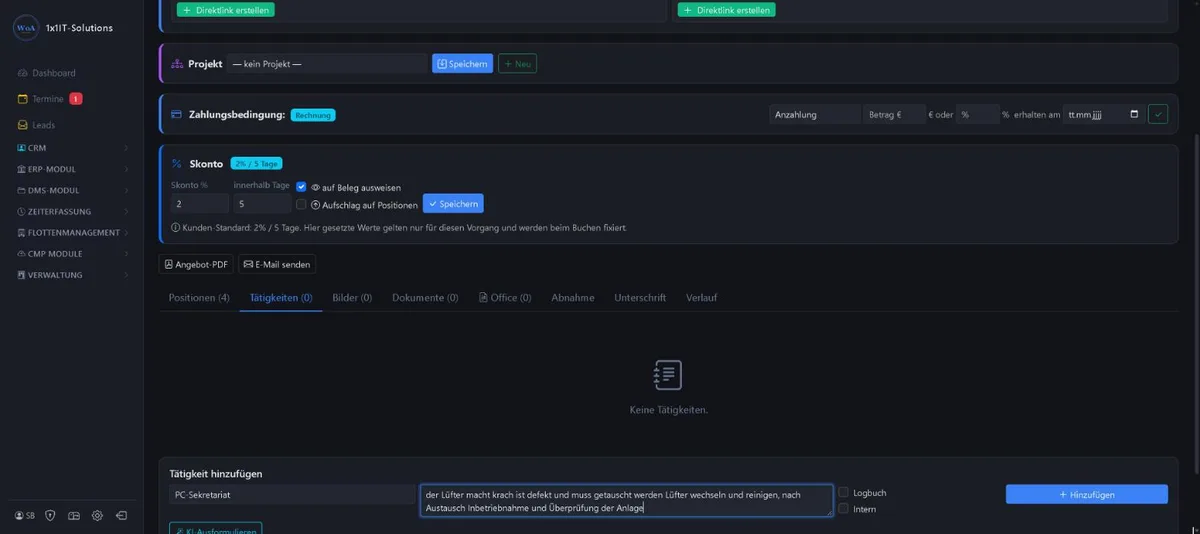The image size is (1200, 534).
Task: Enable the Intern checkbox
Action: (844, 509)
